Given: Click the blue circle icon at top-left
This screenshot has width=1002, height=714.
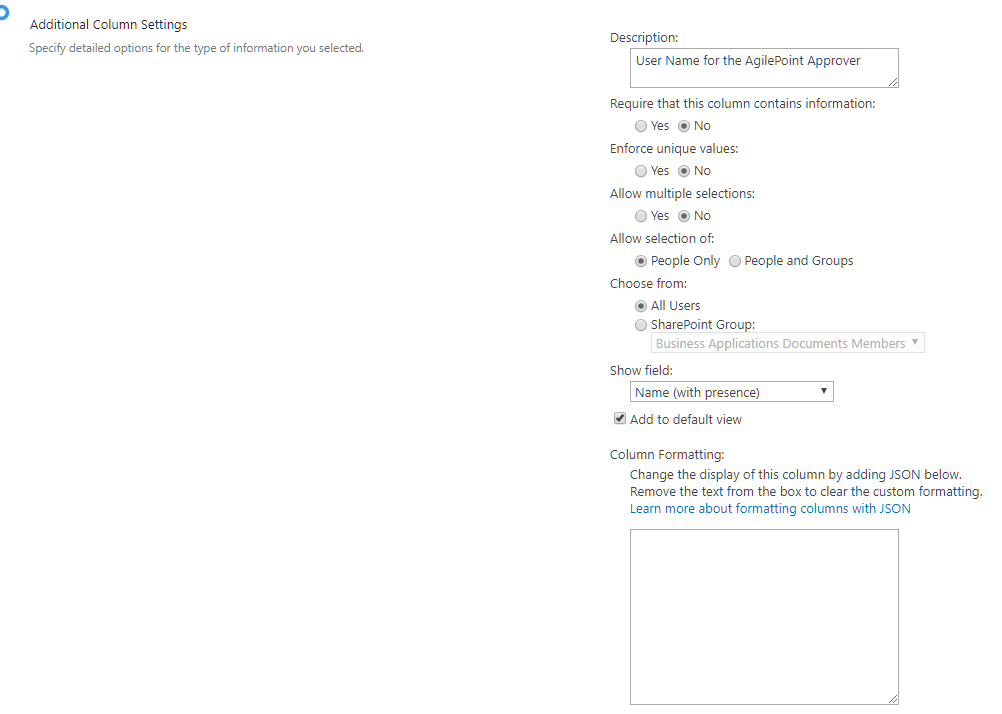Looking at the screenshot, I should tap(3, 11).
